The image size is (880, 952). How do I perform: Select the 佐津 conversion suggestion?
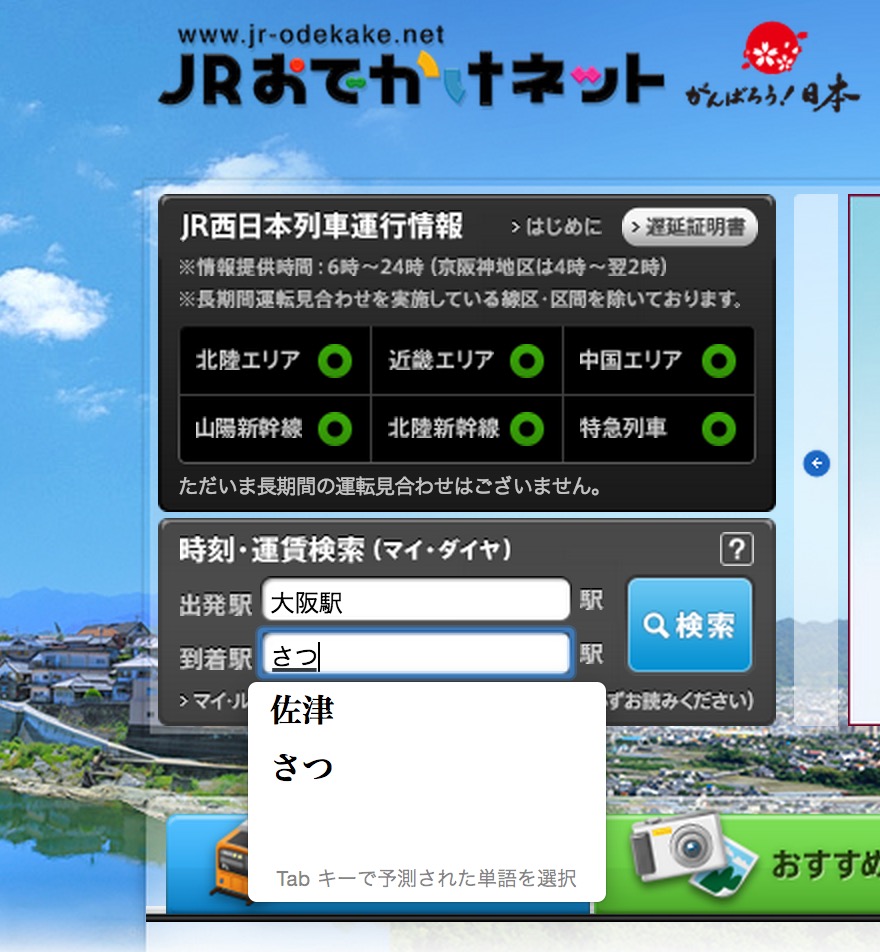click(426, 710)
